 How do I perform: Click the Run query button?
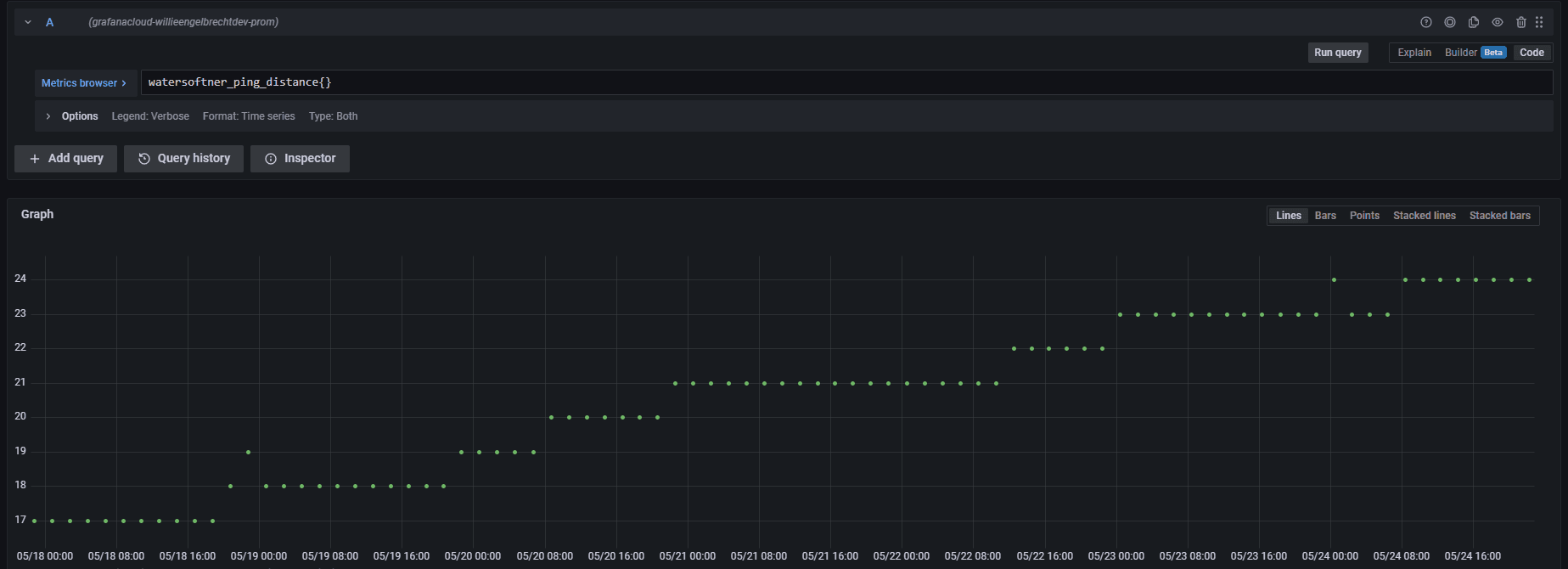(1337, 53)
